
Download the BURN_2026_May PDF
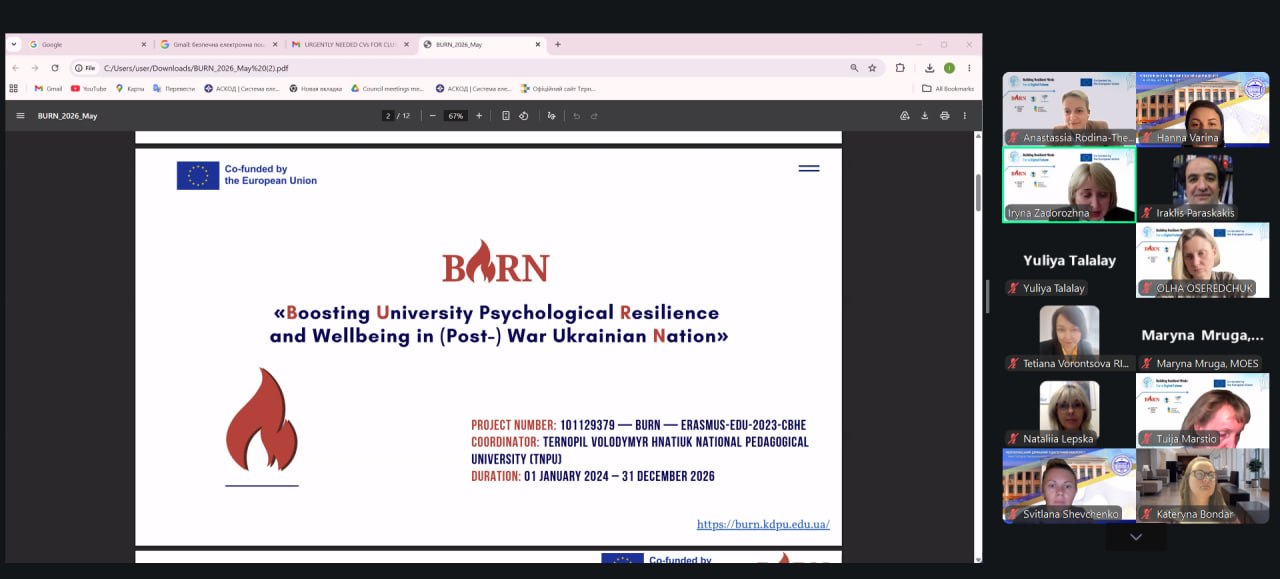pos(925,116)
